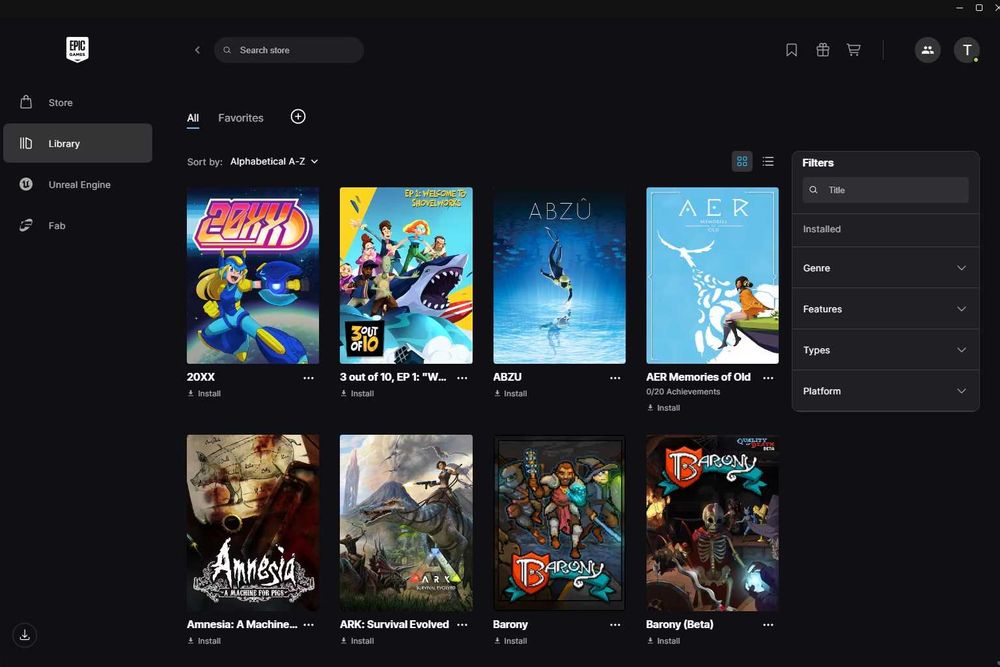Click the Search store field
The image size is (1000, 667).
coord(289,50)
